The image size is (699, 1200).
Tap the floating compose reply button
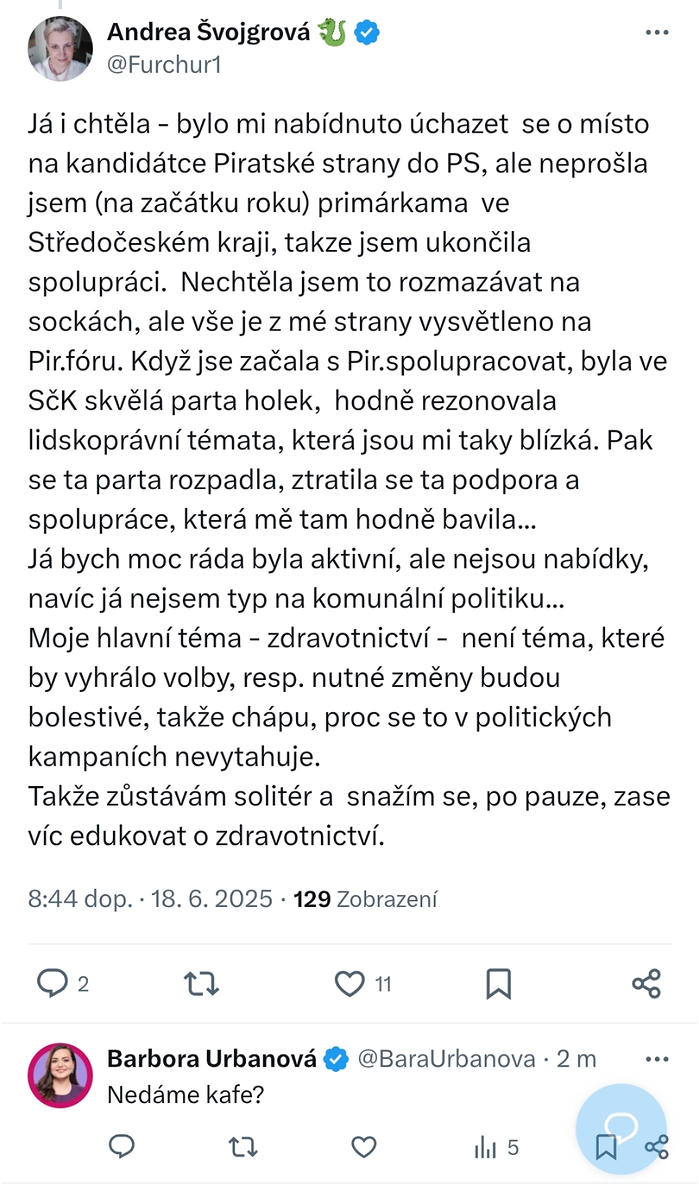pyautogui.click(x=620, y=1129)
